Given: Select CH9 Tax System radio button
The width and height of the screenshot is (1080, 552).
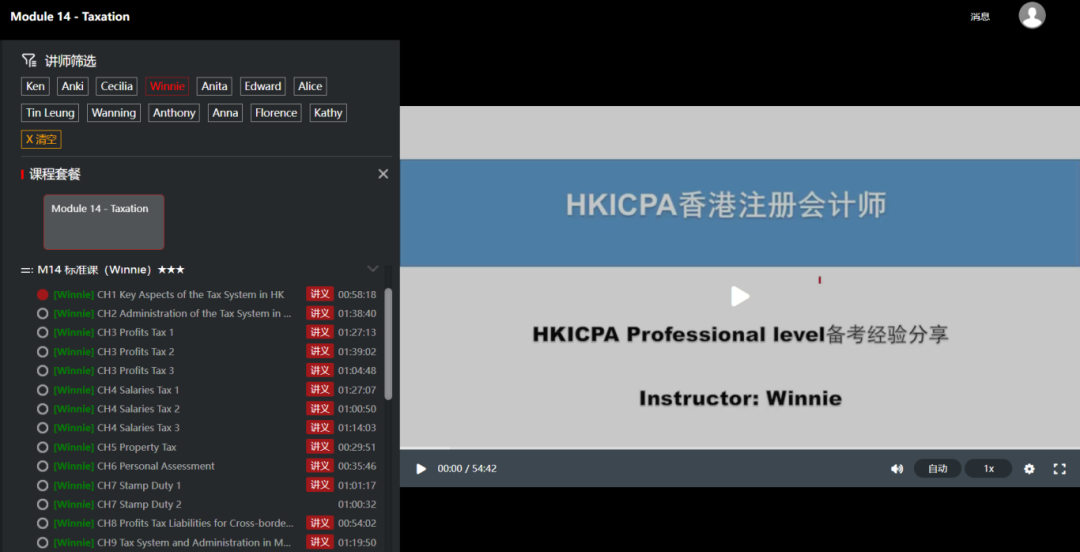Looking at the screenshot, I should point(43,542).
